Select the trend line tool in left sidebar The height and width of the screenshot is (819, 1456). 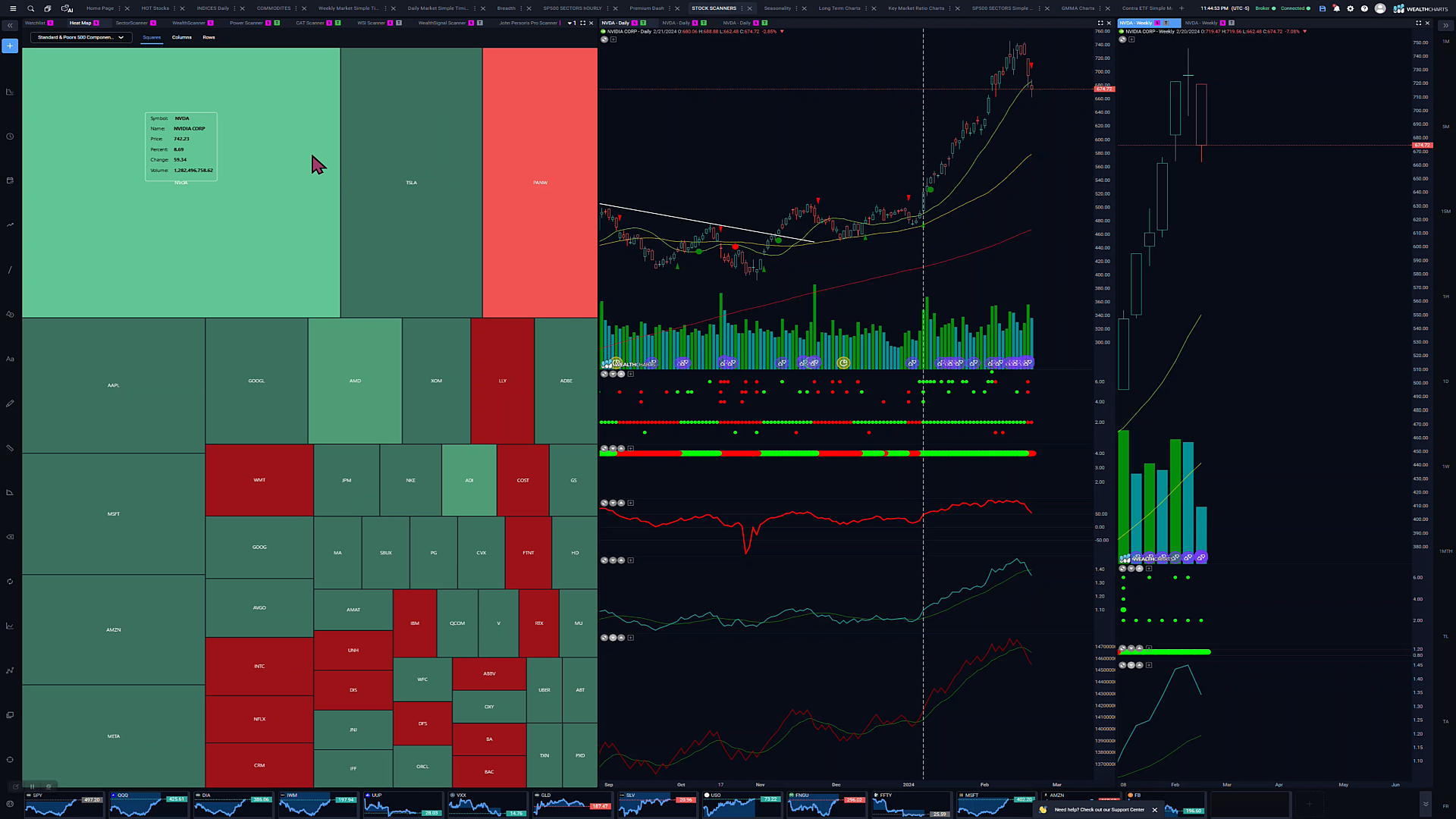10,270
